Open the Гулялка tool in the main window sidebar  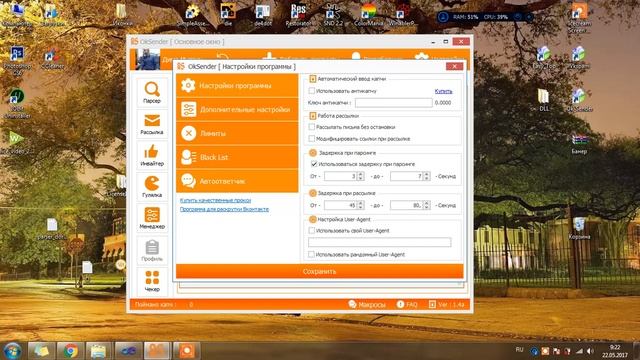[x=152, y=187]
